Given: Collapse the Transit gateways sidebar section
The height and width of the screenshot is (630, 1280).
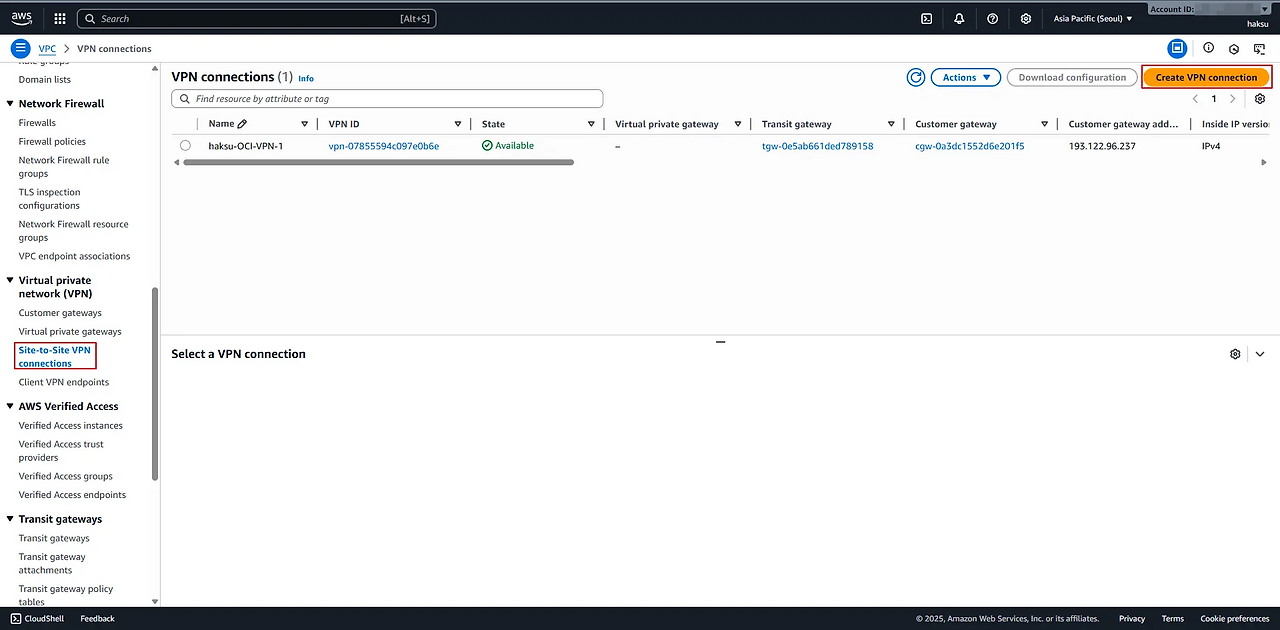Looking at the screenshot, I should [10, 519].
